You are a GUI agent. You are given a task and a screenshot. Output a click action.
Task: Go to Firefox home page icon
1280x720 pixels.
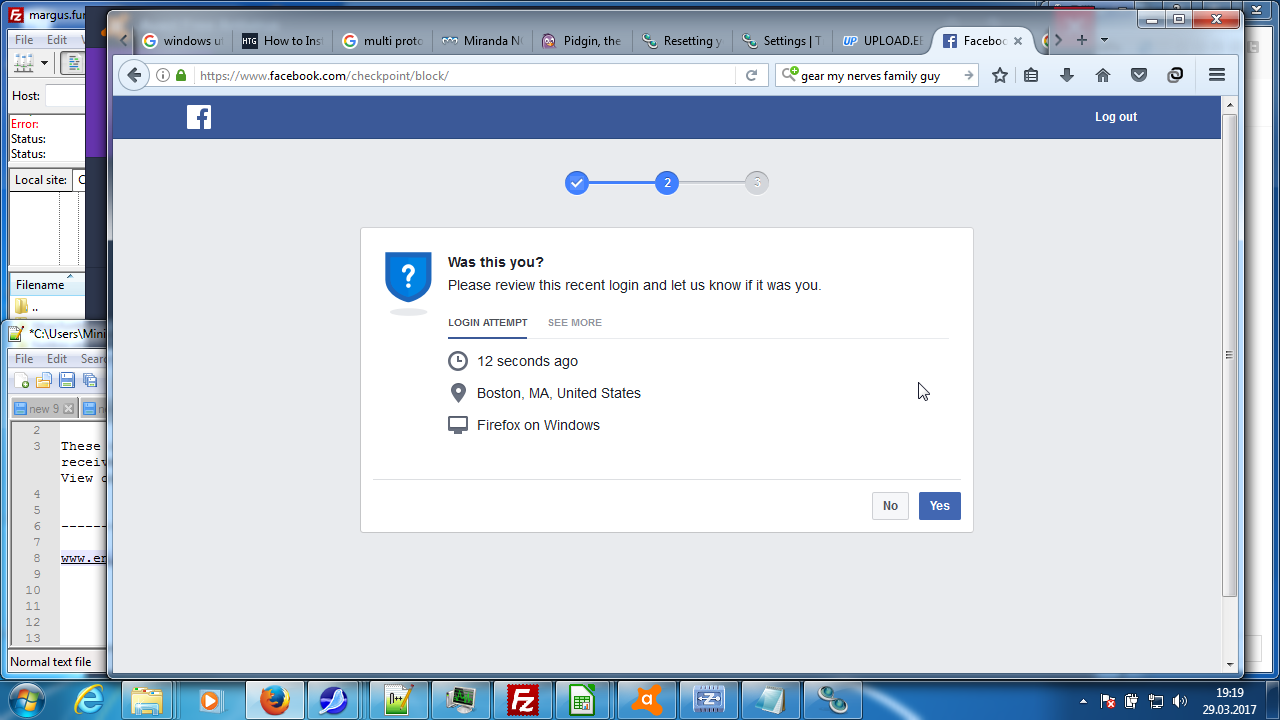pos(1103,75)
